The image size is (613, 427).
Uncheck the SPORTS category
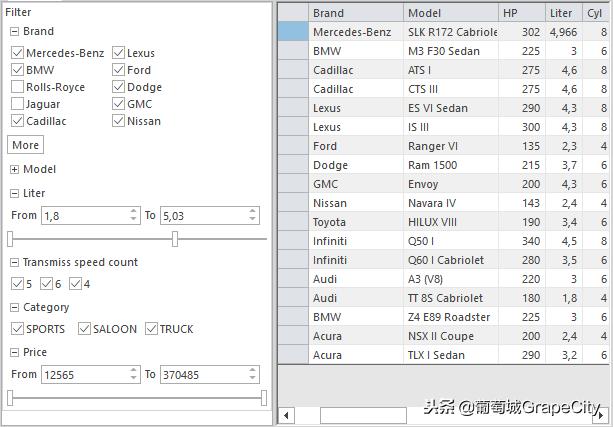coord(17,329)
